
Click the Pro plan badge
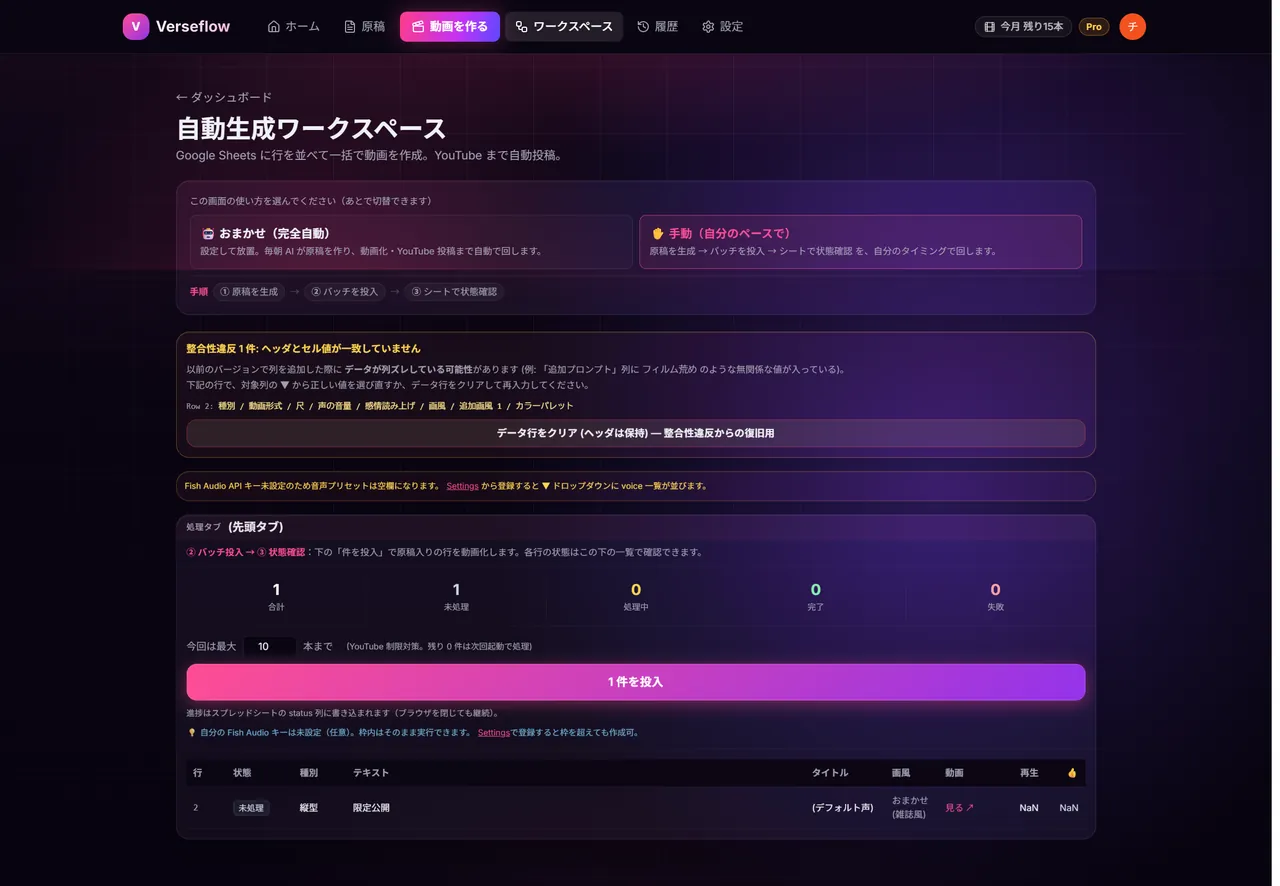1094,27
